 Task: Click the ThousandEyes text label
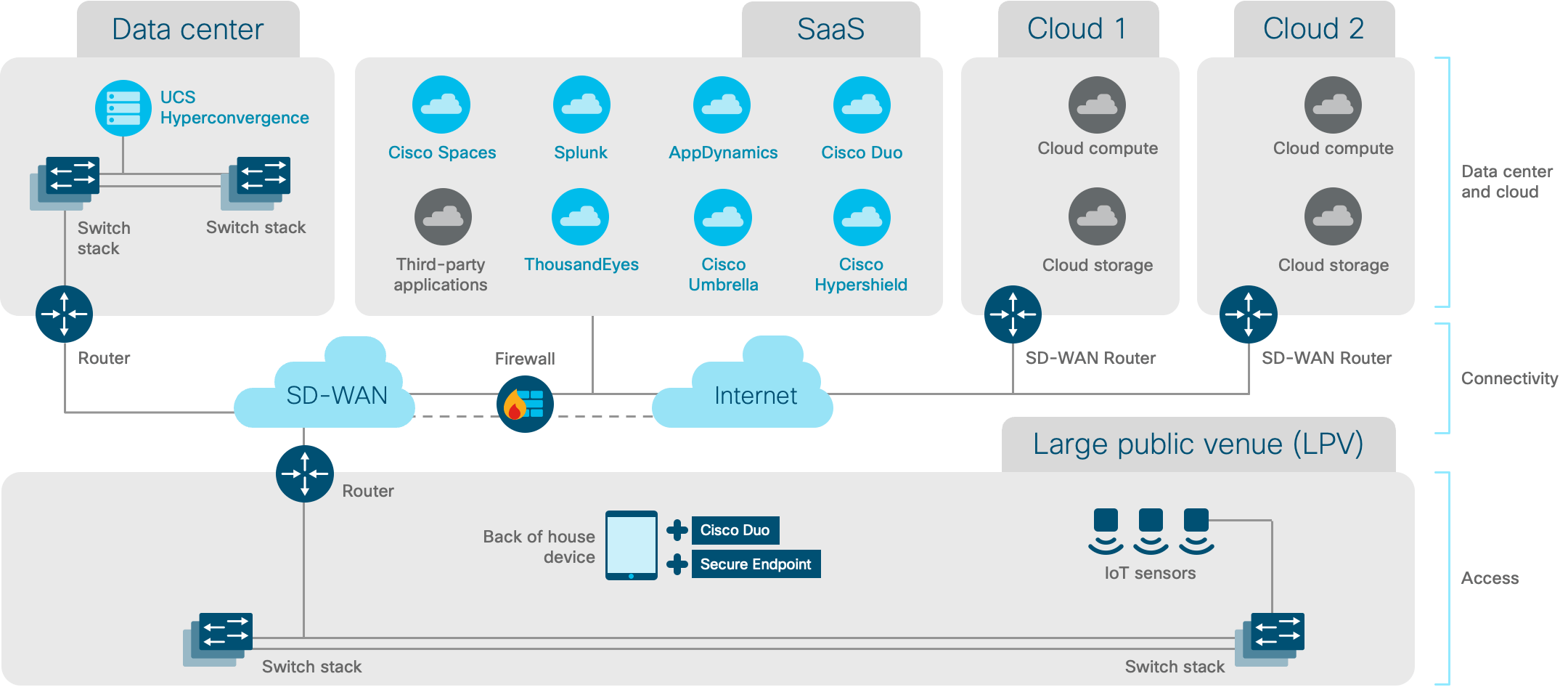pyautogui.click(x=581, y=264)
